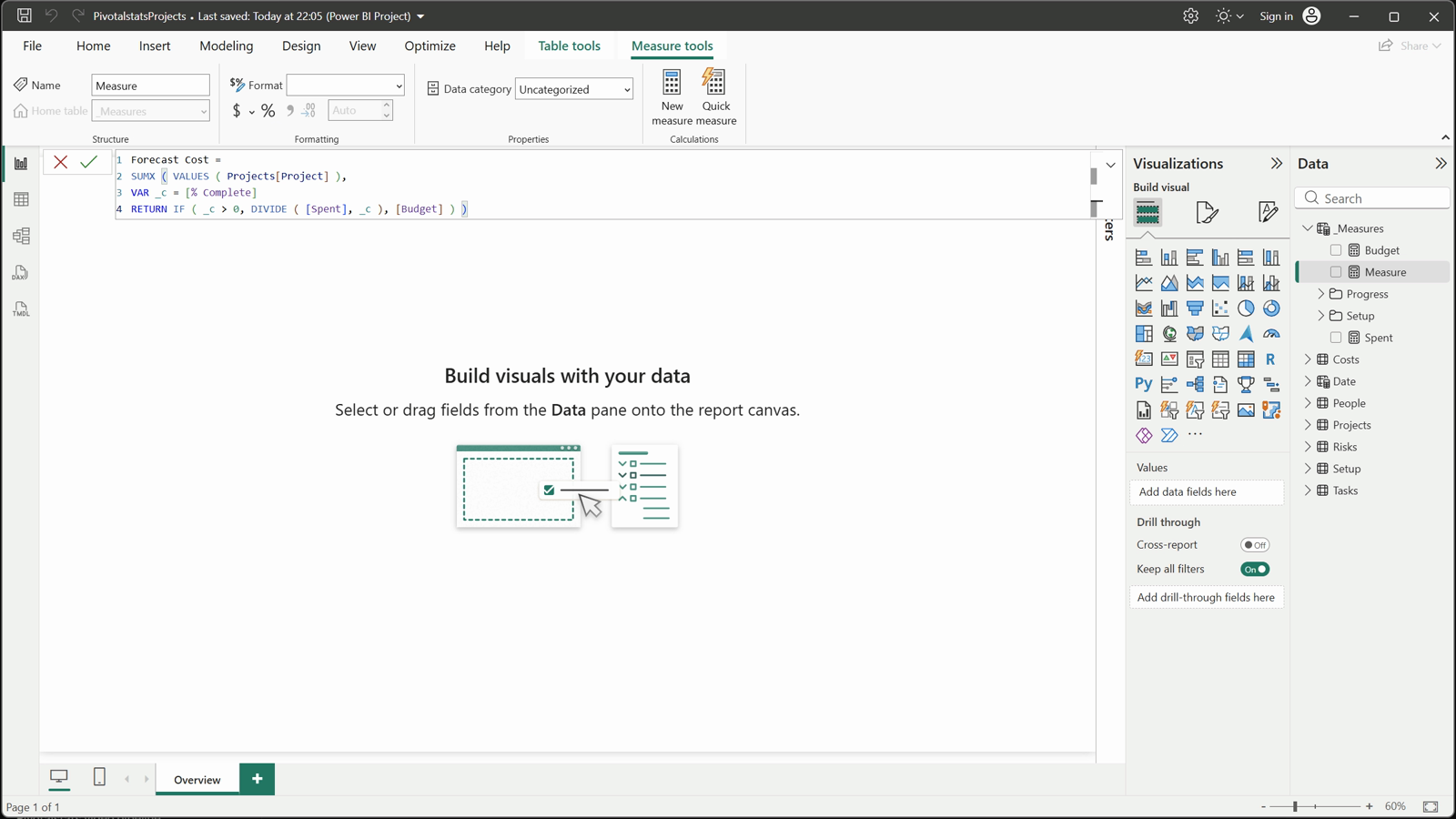This screenshot has width=1456, height=819.
Task: Open TMDL view icon
Action: pos(21,309)
